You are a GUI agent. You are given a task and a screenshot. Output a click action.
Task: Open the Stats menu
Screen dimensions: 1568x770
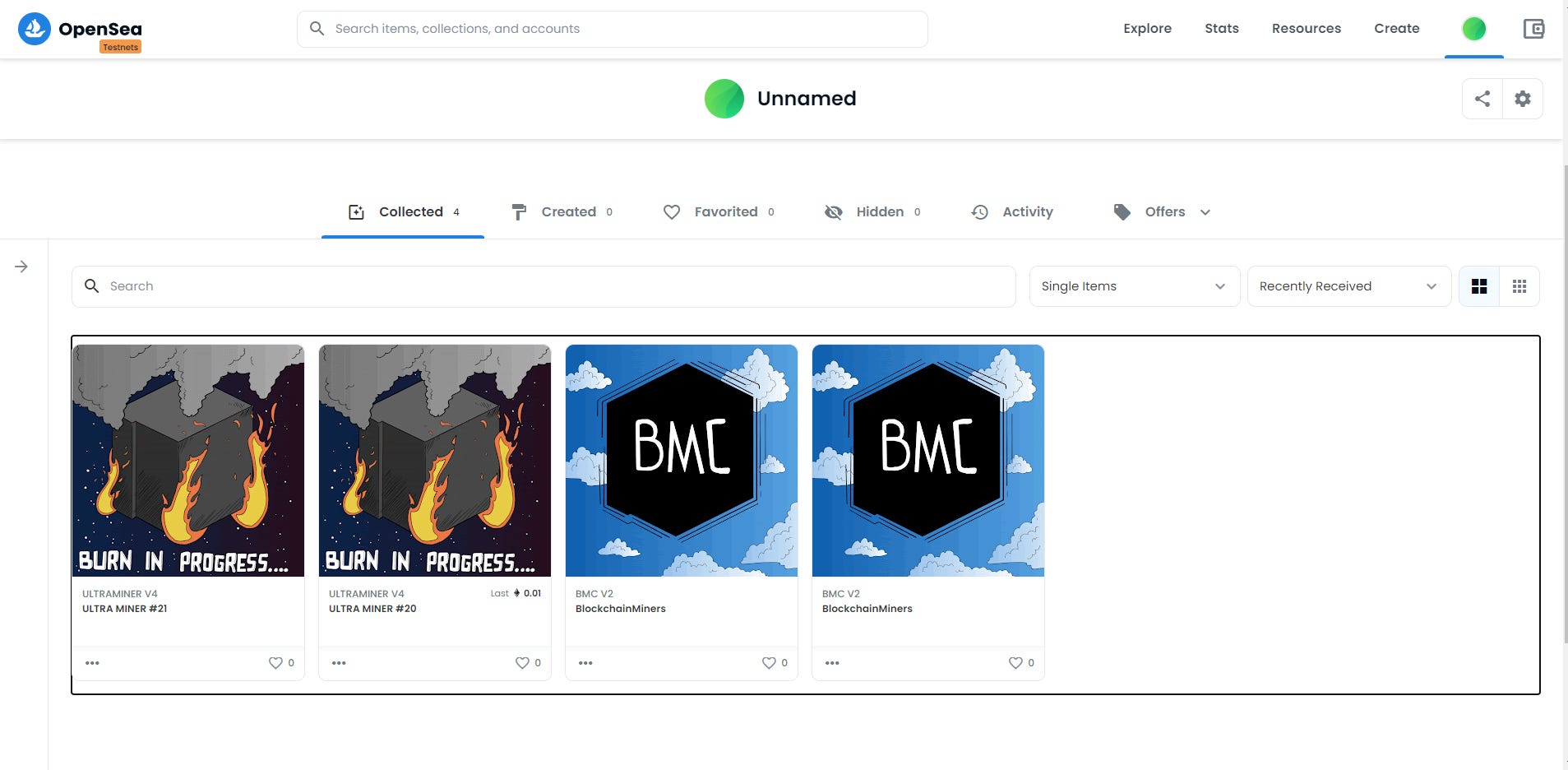point(1222,29)
